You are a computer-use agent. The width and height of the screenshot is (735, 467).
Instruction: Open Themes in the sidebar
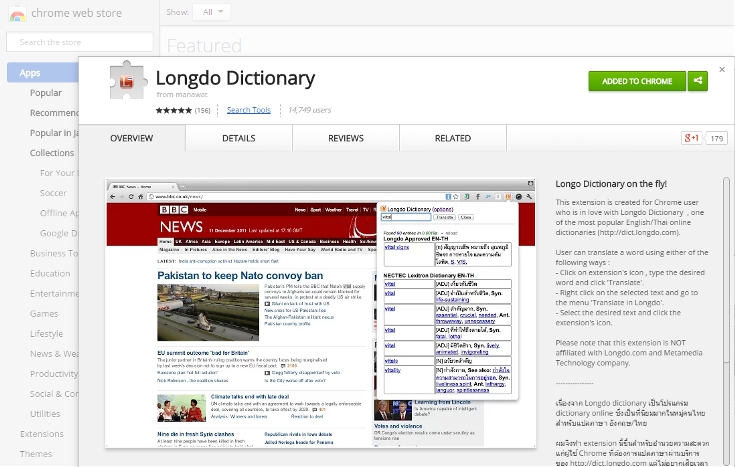tap(36, 454)
